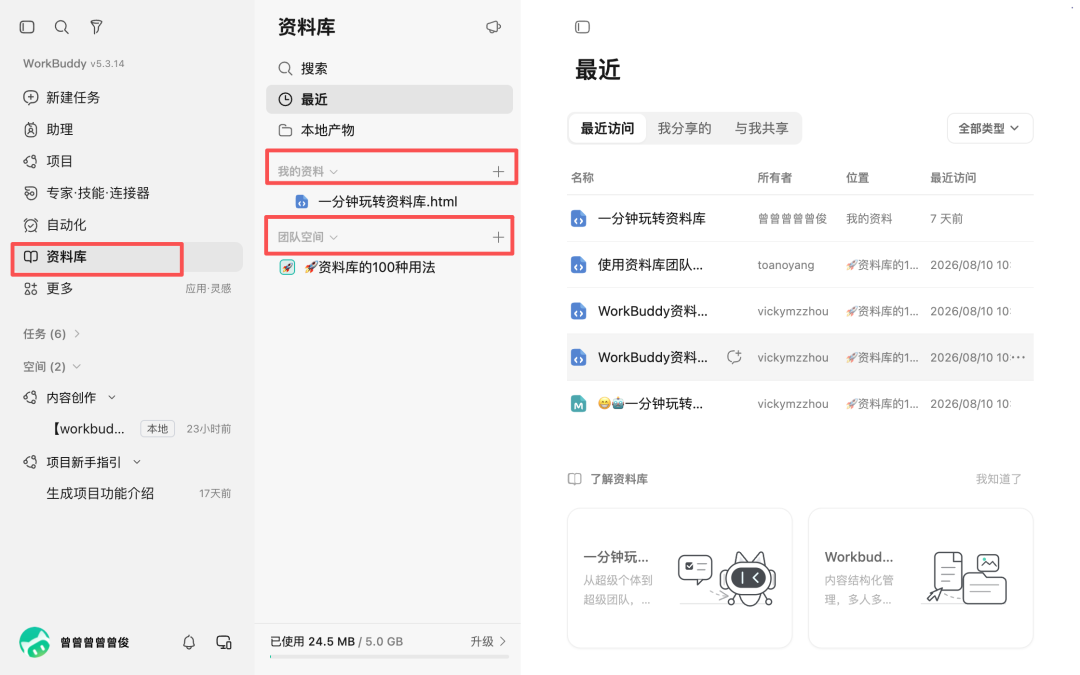
Task: Click the sync icon in the highlighted WorkBuddy资料... row
Action: pos(734,357)
